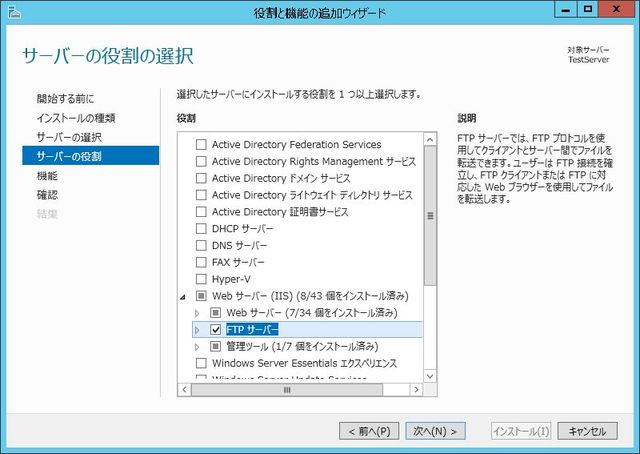Select the サーバーの役割 step
The width and height of the screenshot is (640, 454).
coord(91,156)
